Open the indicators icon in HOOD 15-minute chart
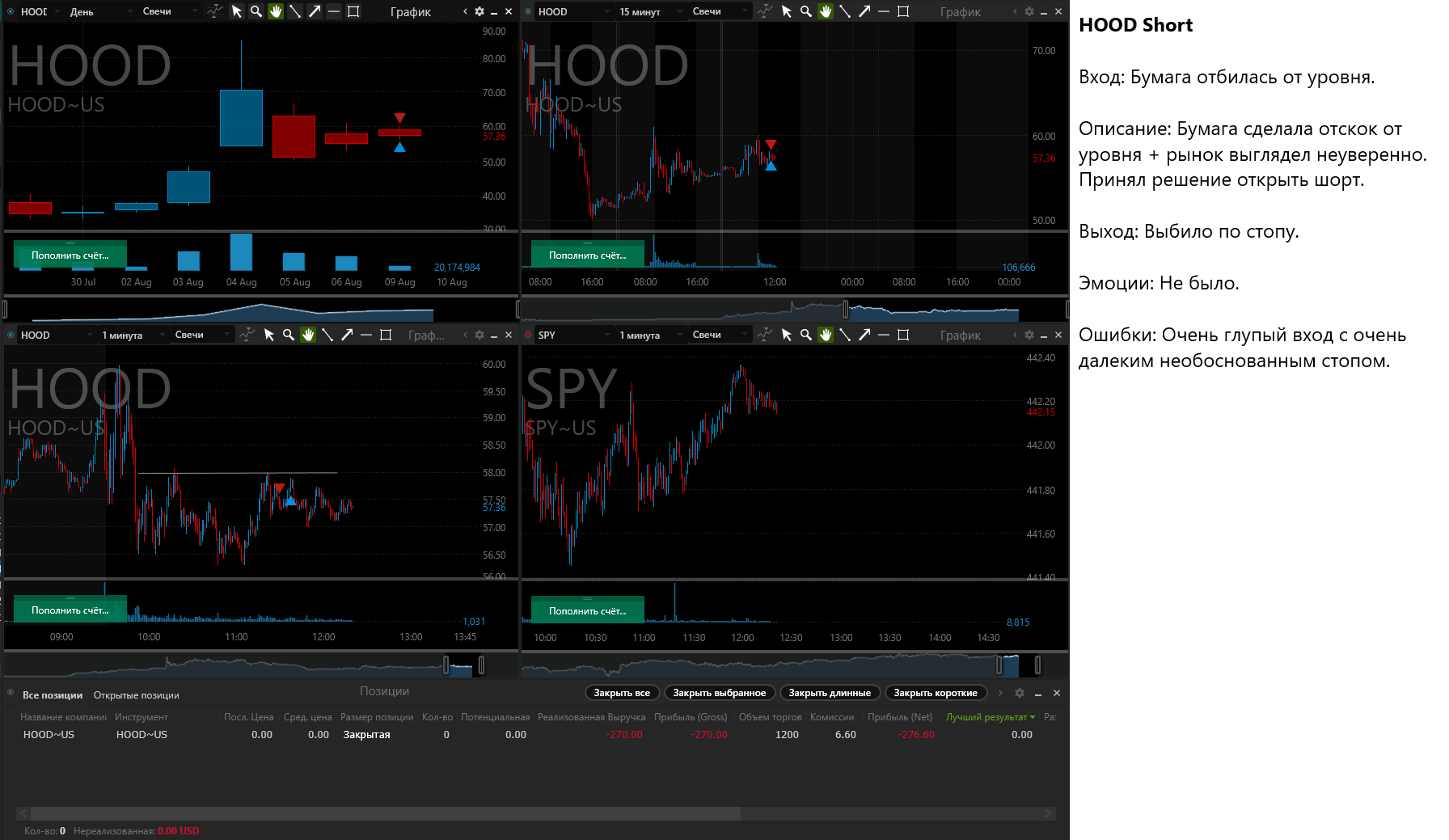This screenshot has height=840, width=1449. coord(764,11)
